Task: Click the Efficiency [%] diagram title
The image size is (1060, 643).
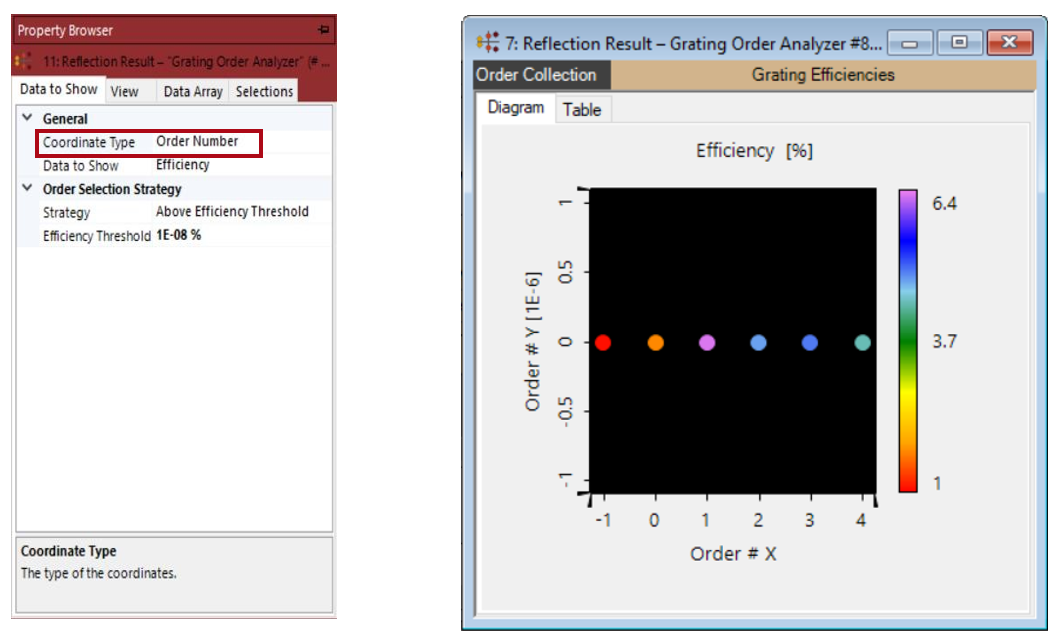Action: pyautogui.click(x=754, y=151)
